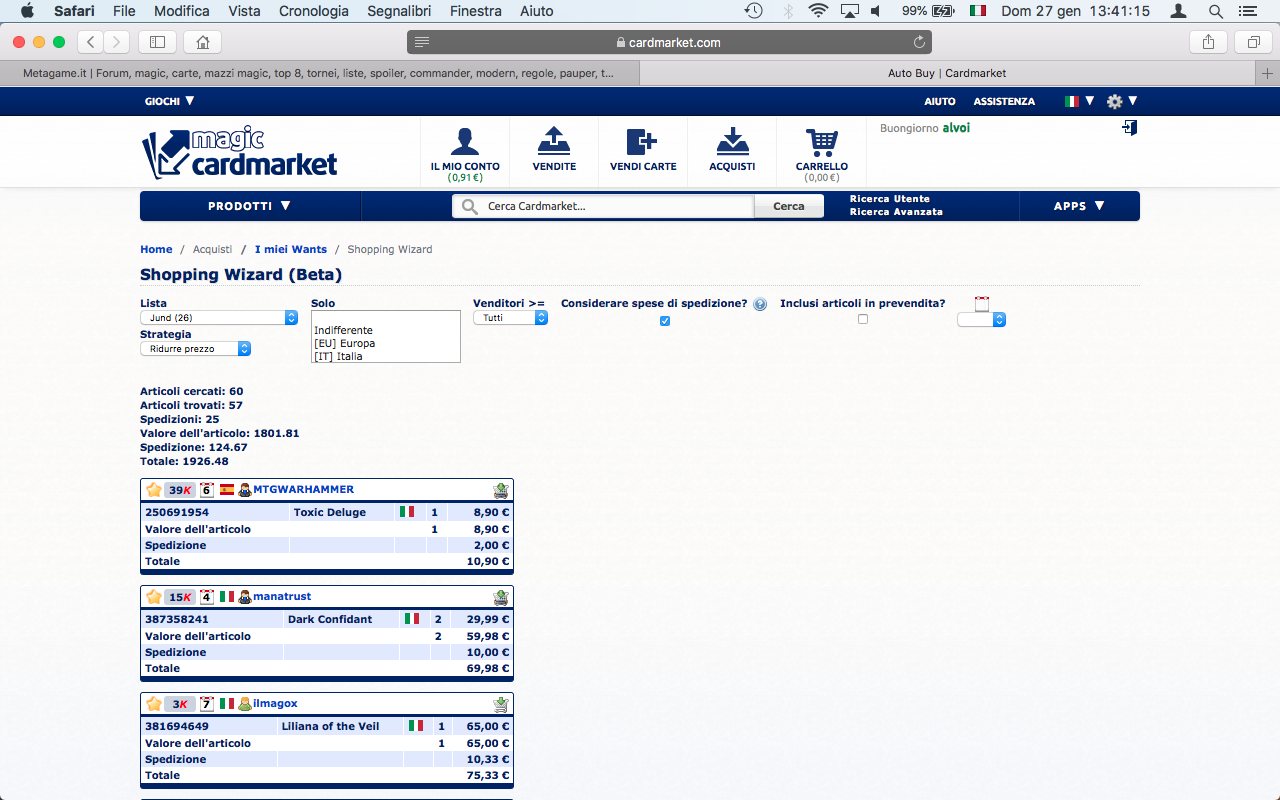Click the calendar 7 icon for ilmagox
The height and width of the screenshot is (800, 1280).
pos(207,704)
